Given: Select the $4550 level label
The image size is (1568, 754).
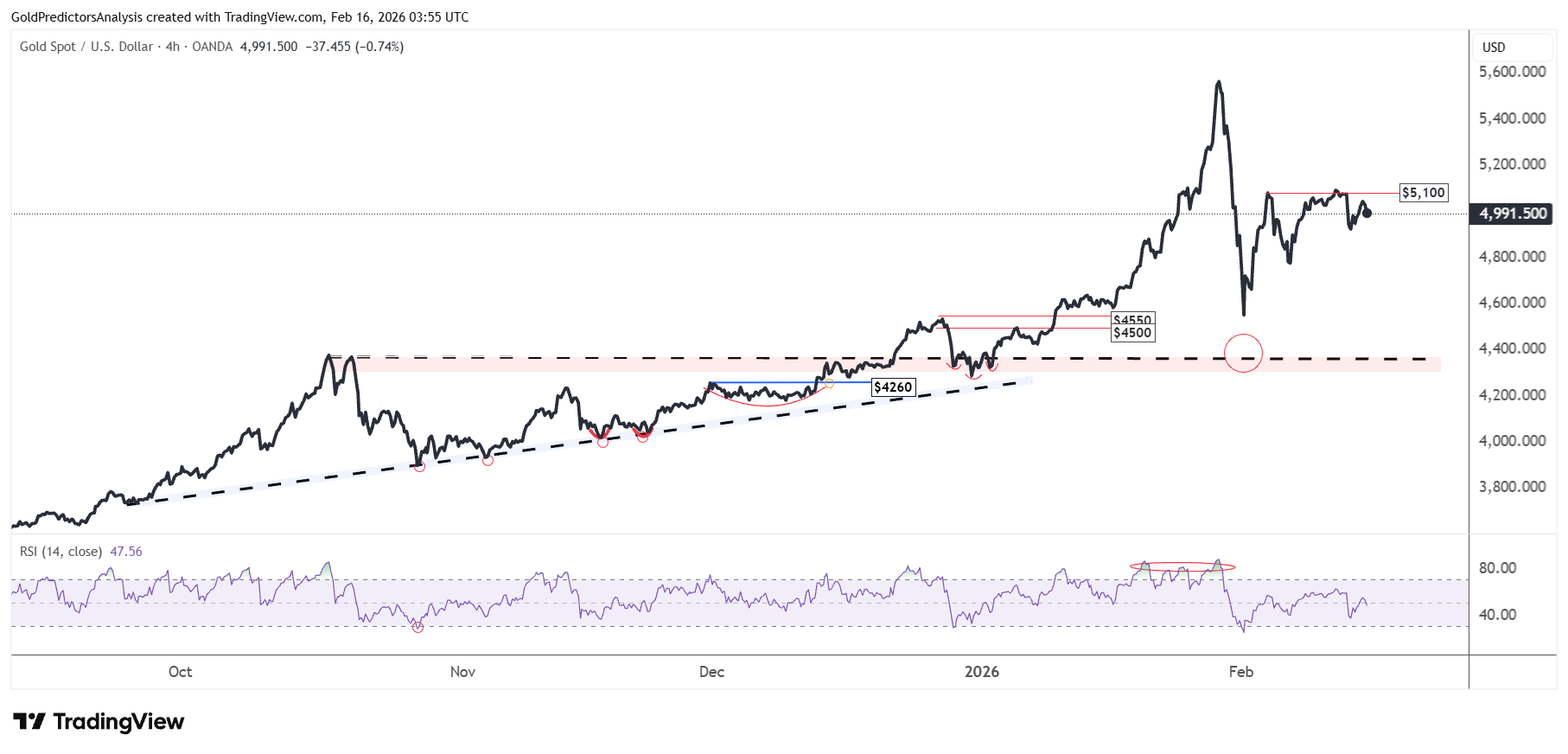Looking at the screenshot, I should coord(1132,319).
